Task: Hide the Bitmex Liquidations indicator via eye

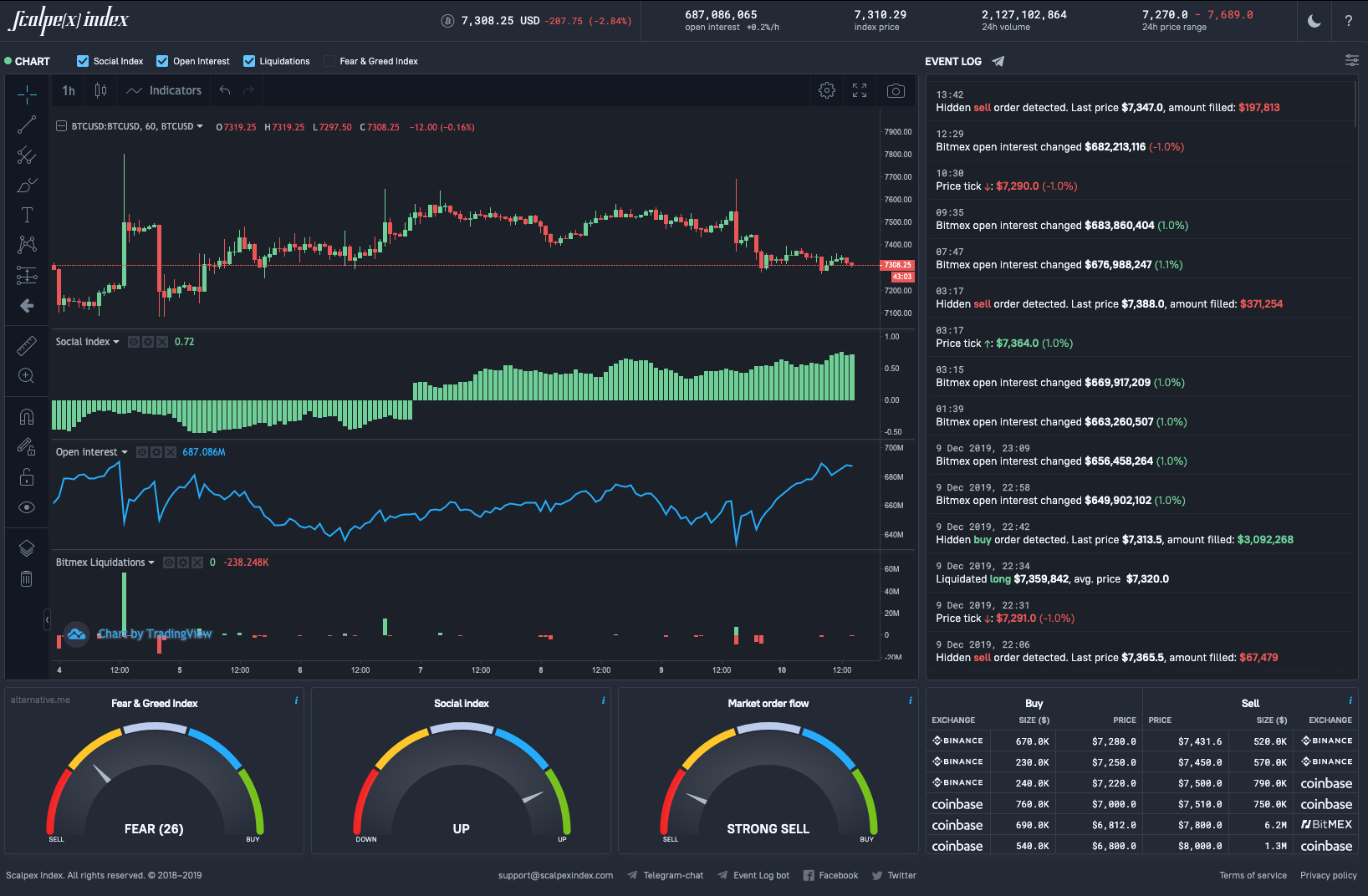Action: tap(169, 563)
